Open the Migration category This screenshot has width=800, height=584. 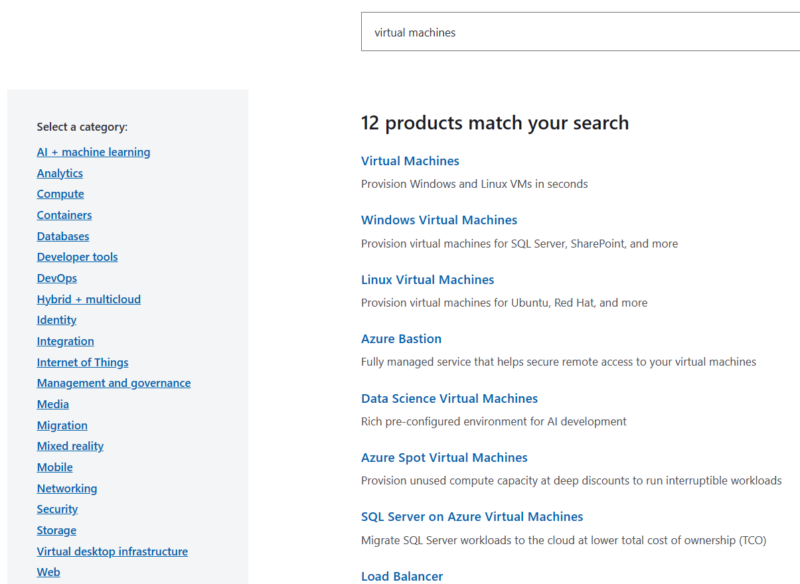point(62,425)
